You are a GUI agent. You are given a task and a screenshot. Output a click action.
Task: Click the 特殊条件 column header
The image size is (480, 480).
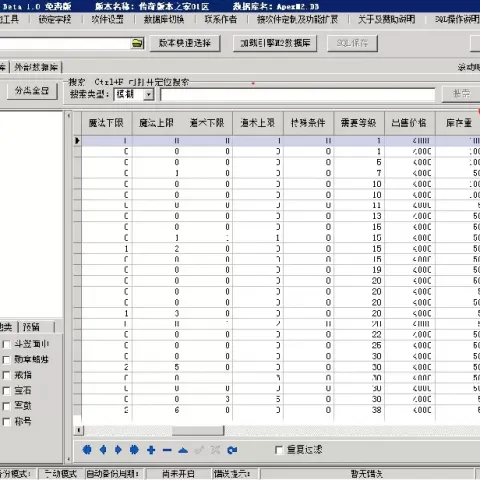pyautogui.click(x=308, y=123)
